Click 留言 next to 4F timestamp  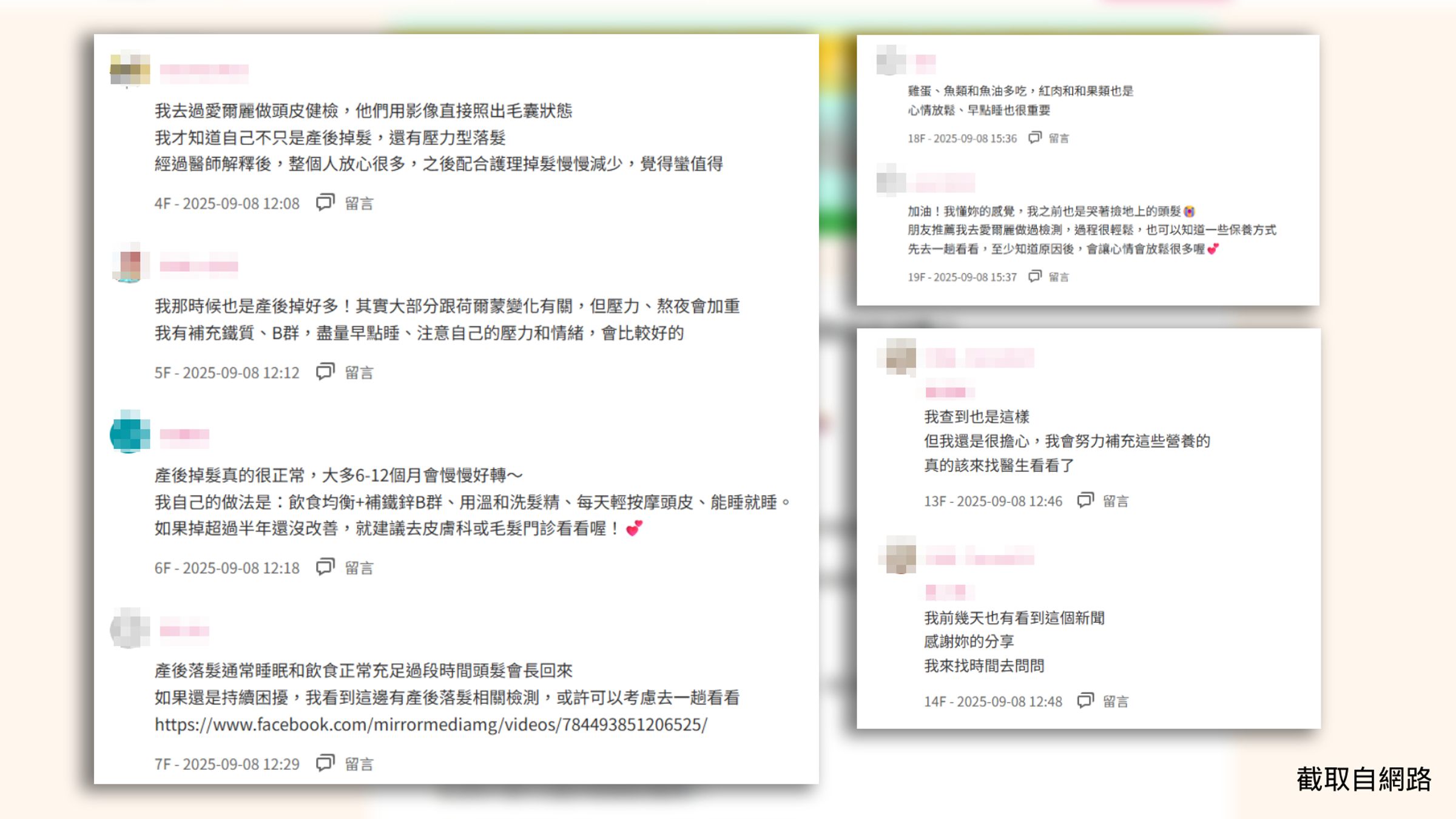click(x=359, y=203)
